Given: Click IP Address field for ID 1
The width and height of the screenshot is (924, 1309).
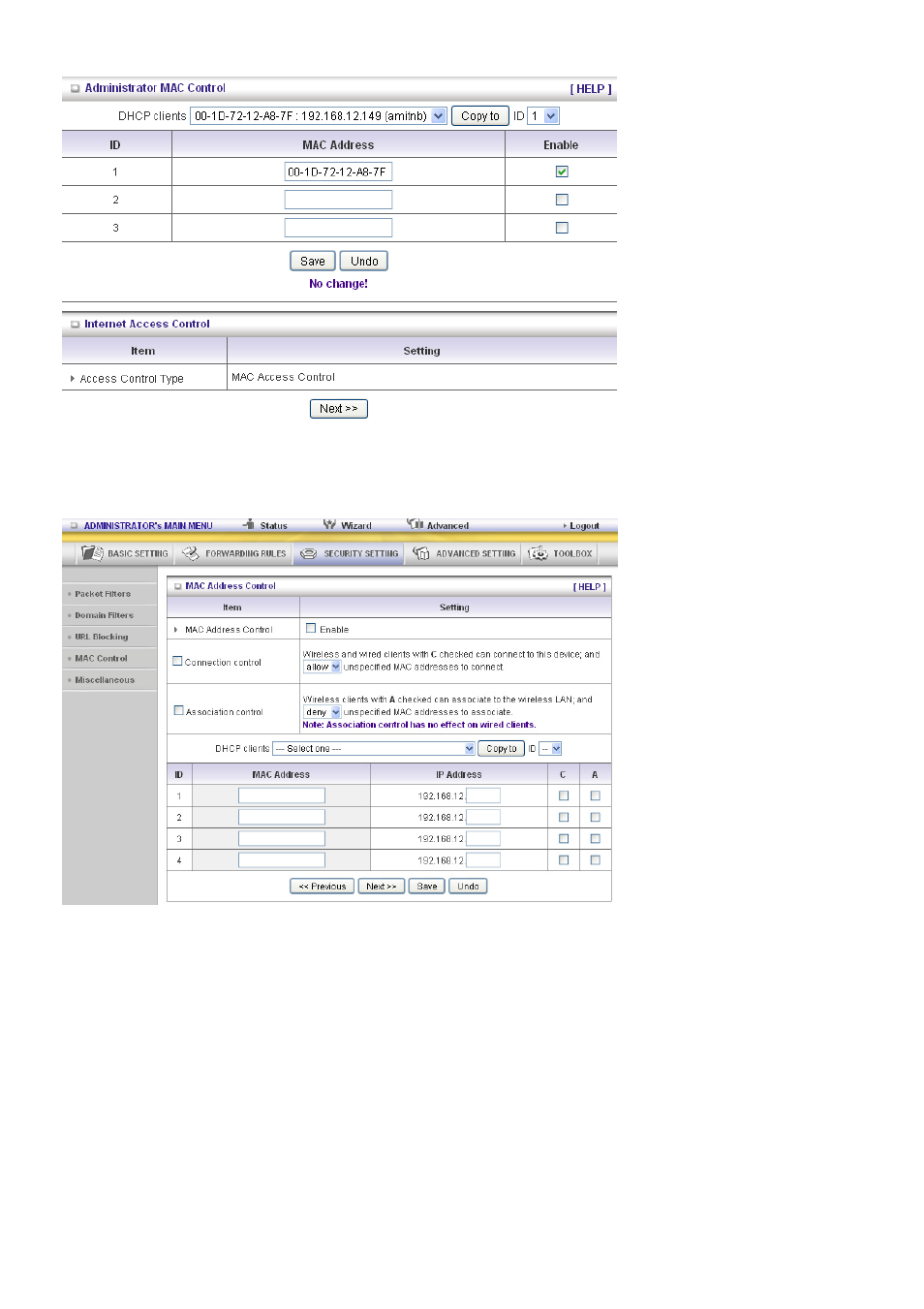Looking at the screenshot, I should click(483, 795).
